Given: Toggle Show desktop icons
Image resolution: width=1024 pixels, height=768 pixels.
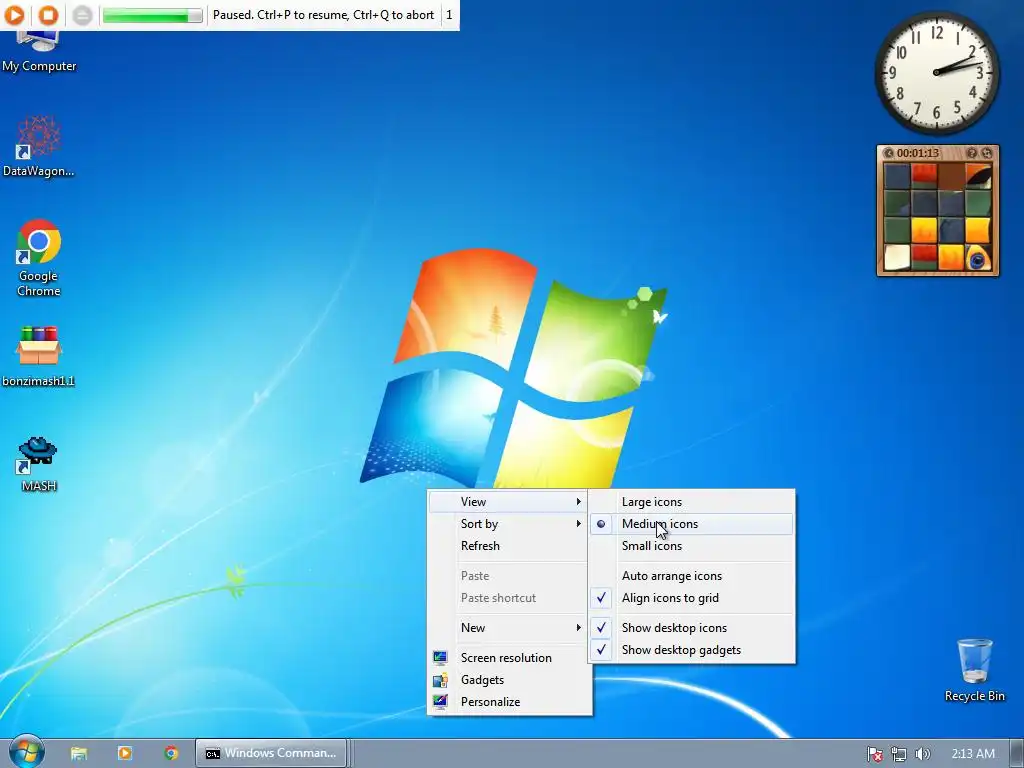Looking at the screenshot, I should coord(692,628).
